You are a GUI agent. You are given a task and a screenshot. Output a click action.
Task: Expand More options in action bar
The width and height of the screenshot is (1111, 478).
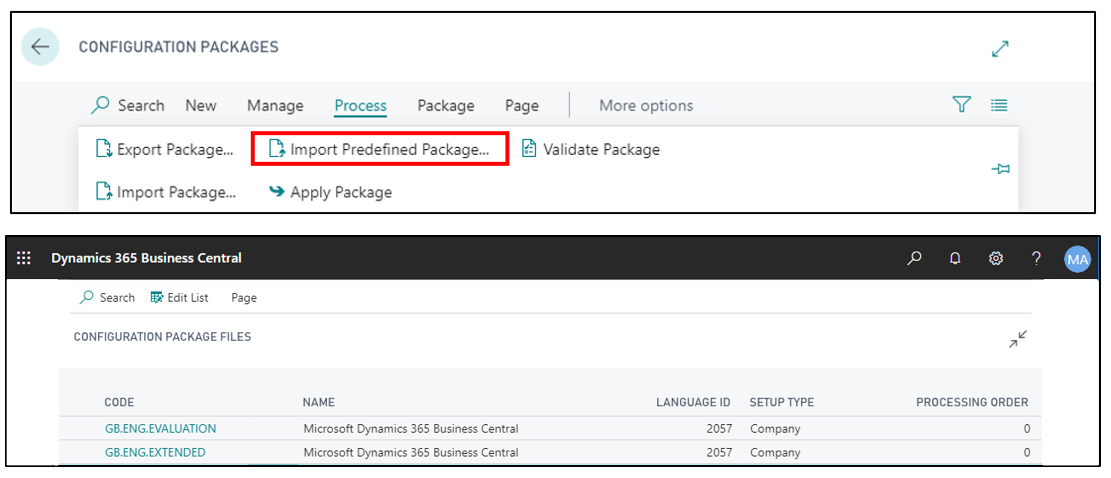pyautogui.click(x=646, y=106)
